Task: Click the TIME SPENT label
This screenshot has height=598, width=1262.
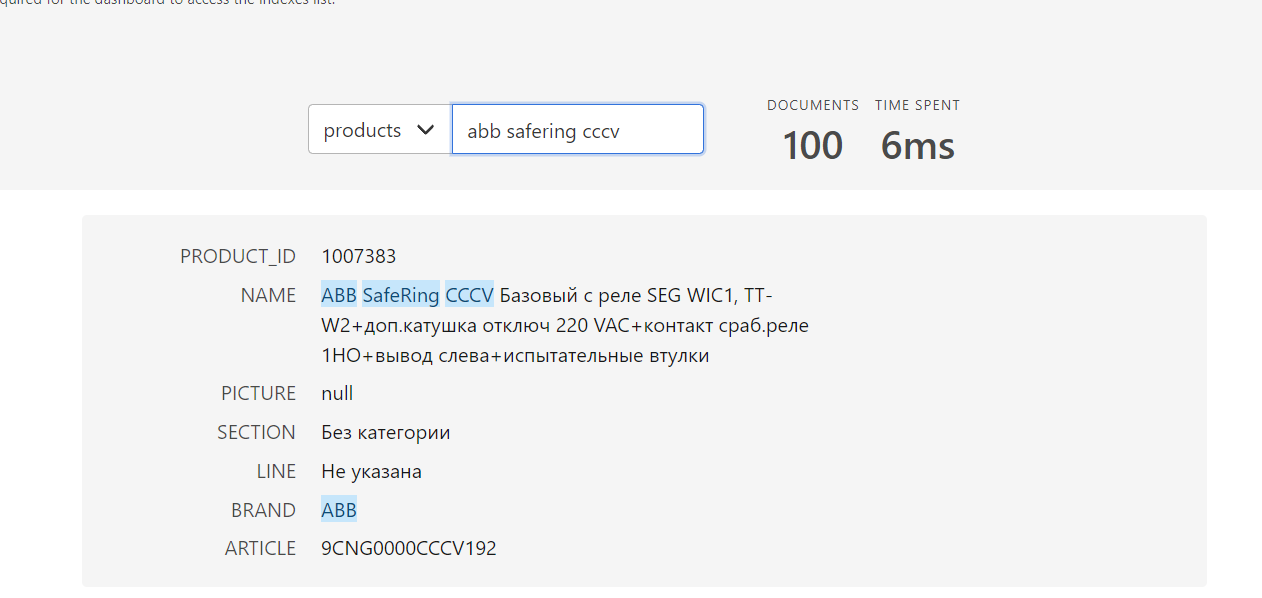Action: pos(917,105)
